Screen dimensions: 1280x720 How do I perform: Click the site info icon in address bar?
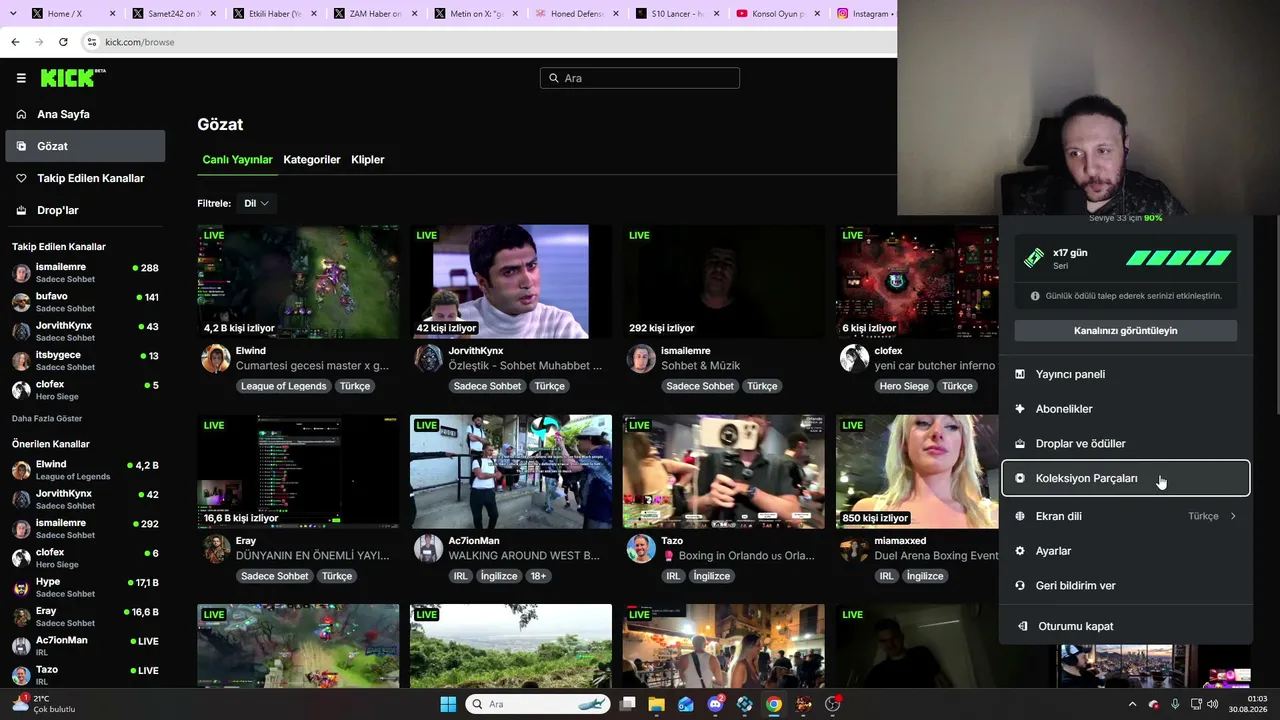(91, 42)
